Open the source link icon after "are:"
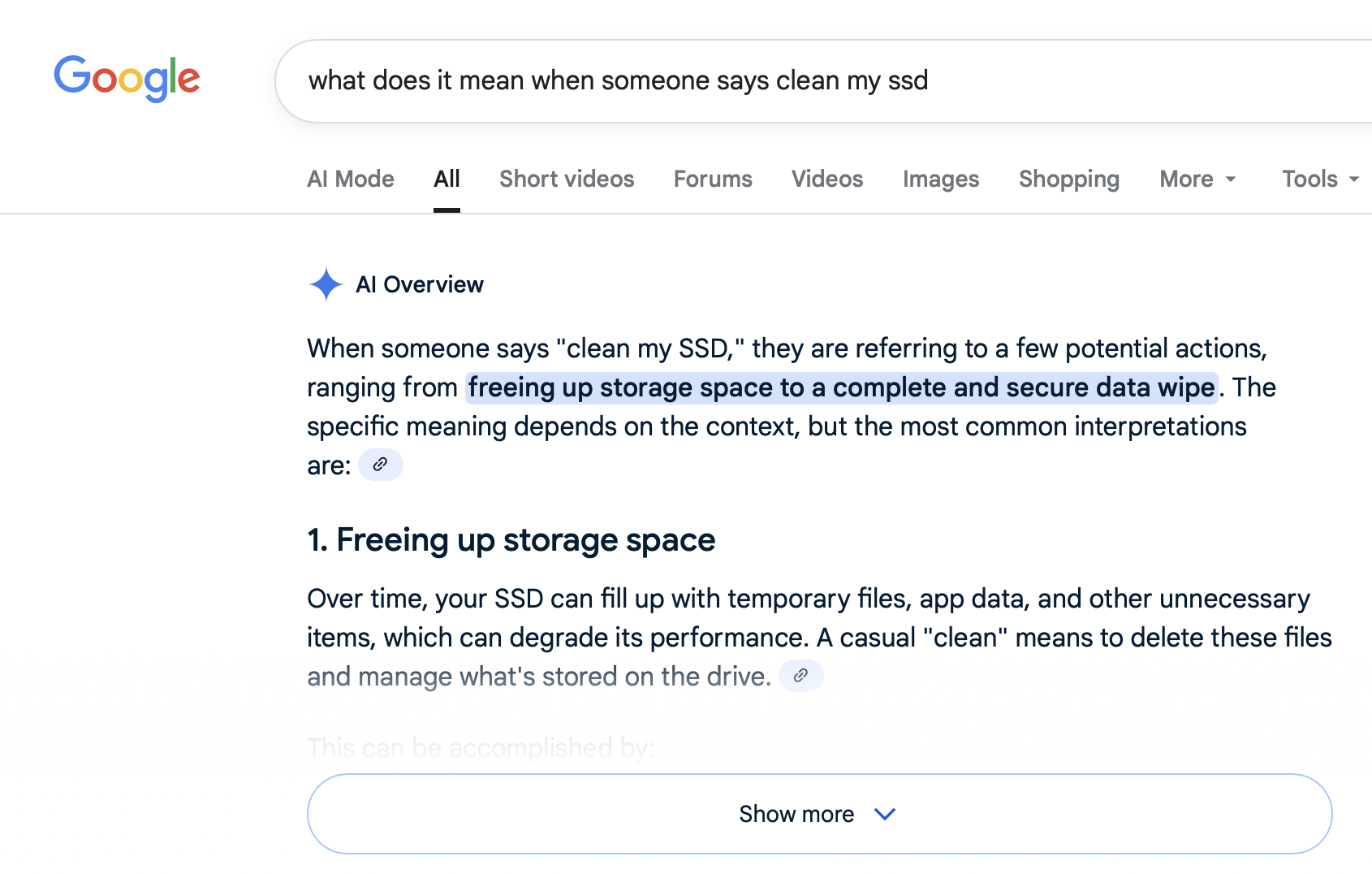 pos(380,465)
